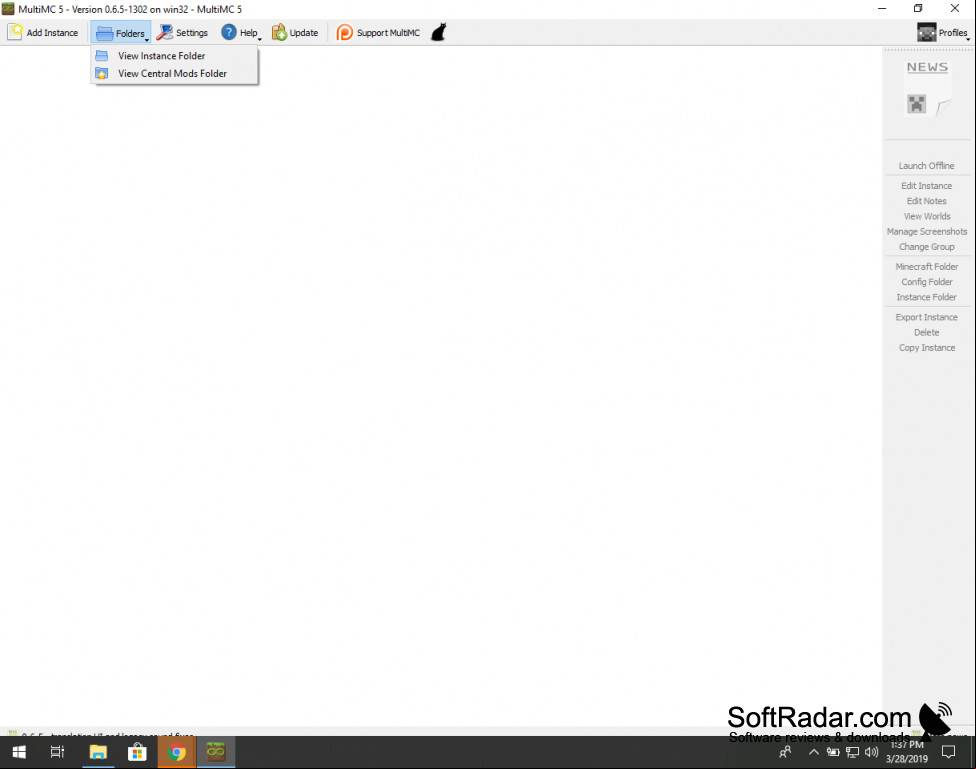Open the volume control in tray
The width and height of the screenshot is (976, 769).
tap(871, 752)
